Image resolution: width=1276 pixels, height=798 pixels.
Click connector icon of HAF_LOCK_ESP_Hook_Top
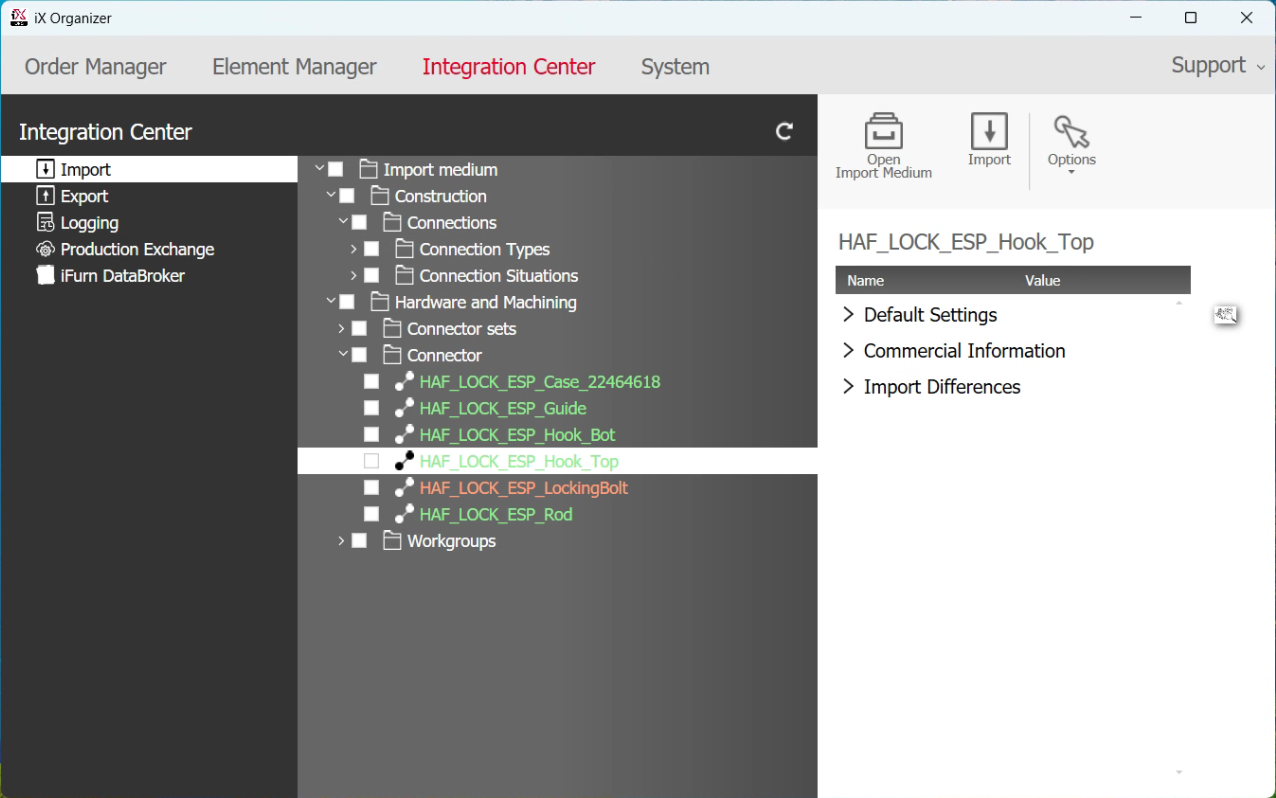pyautogui.click(x=404, y=461)
